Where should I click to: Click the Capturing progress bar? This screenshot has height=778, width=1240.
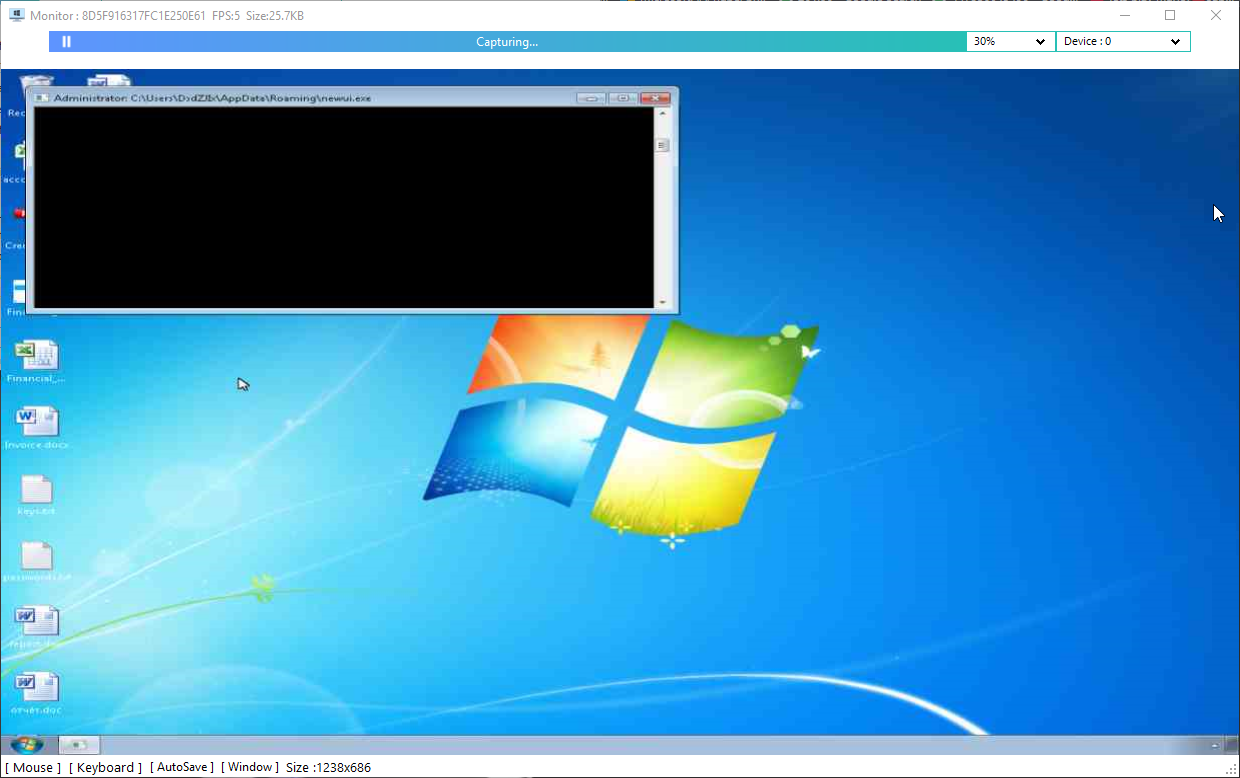coord(507,41)
